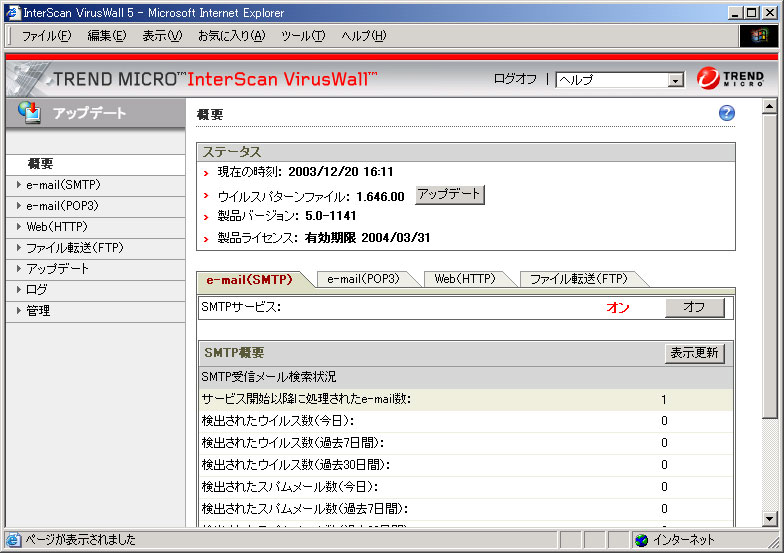Open 管理 in the sidebar
Viewport: 784px width, 553px height.
38,310
